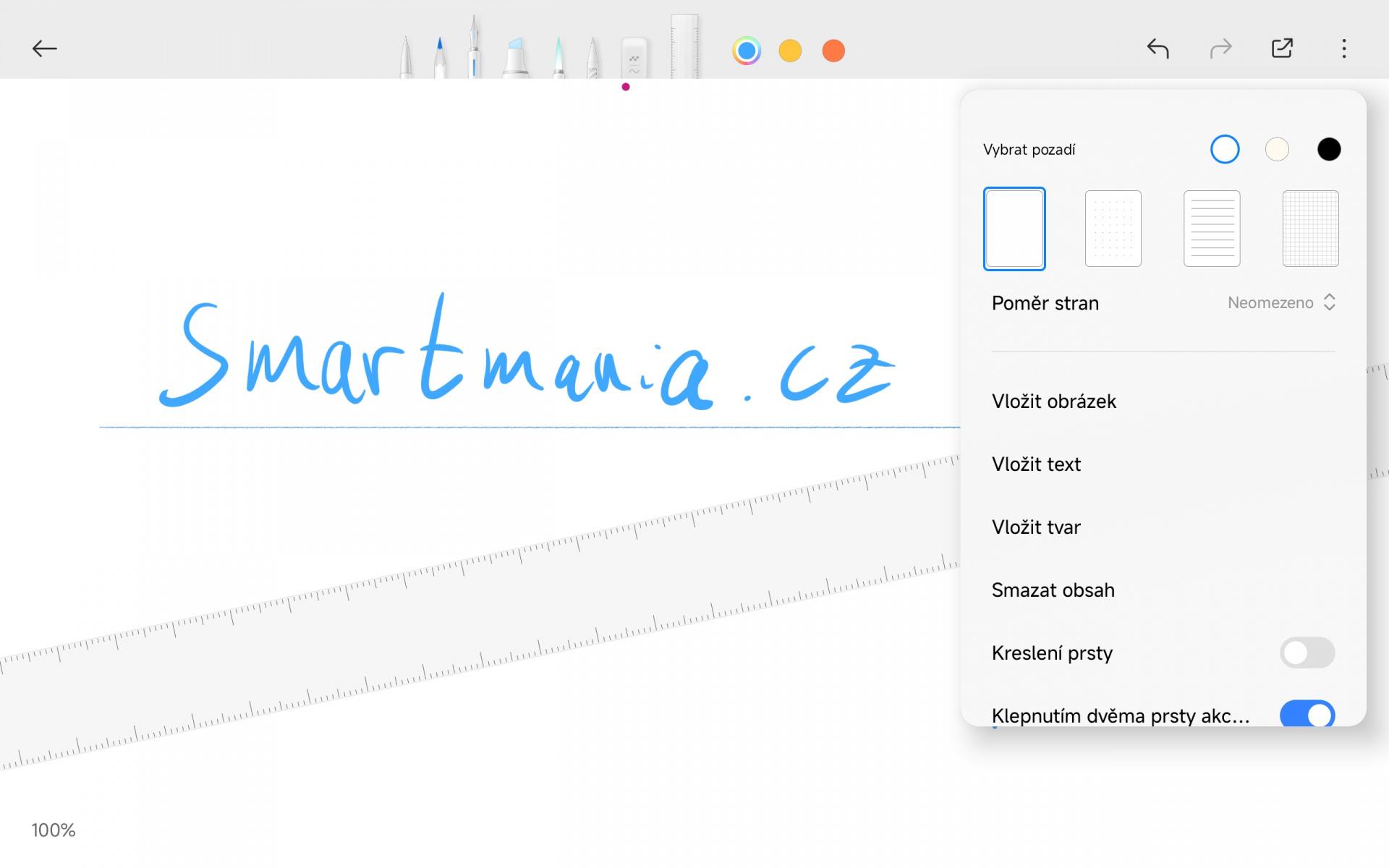
Task: Toggle the ruler tool in toolbar
Action: 684,47
